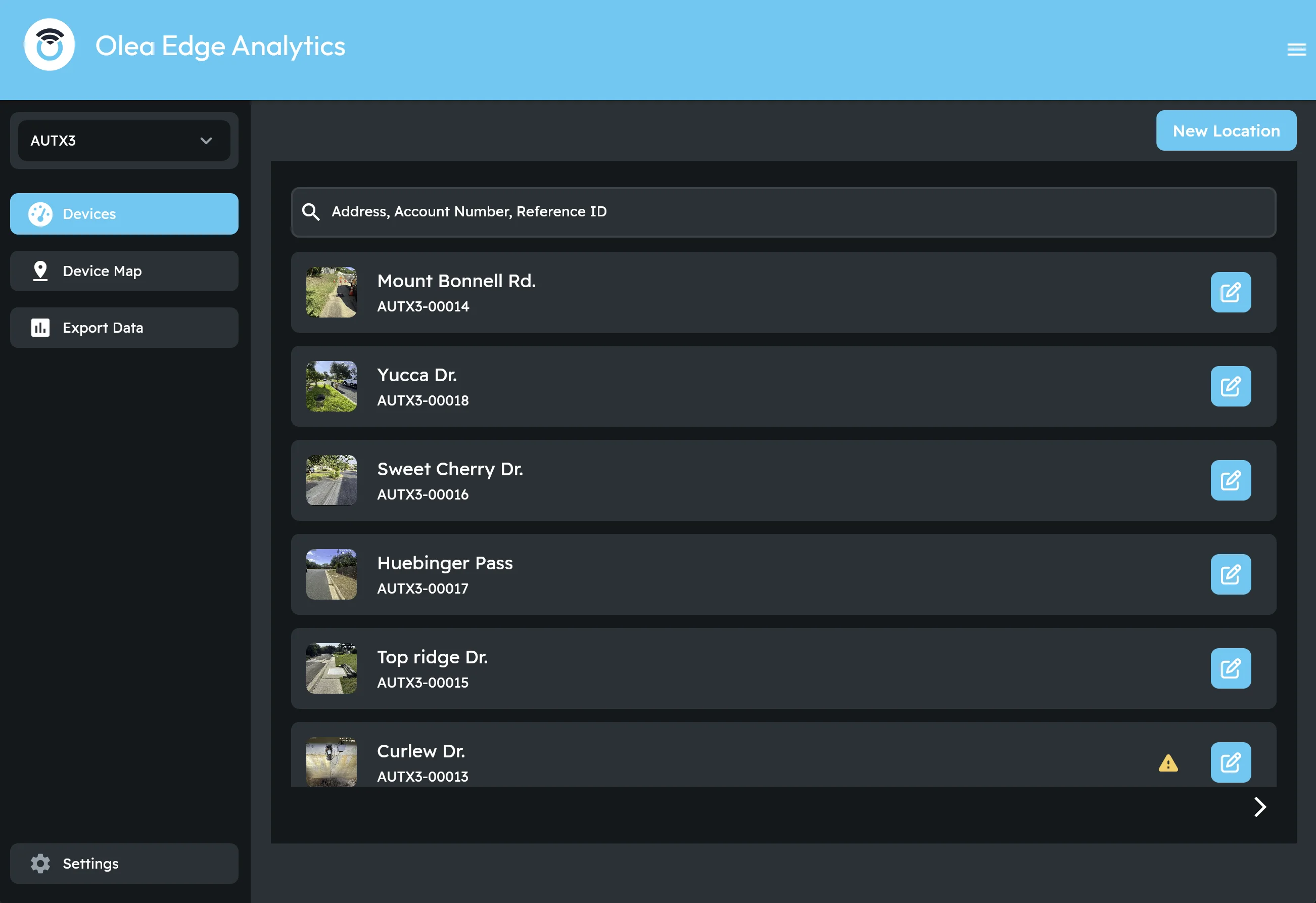
Task: Expand the next page chevron
Action: point(1260,807)
